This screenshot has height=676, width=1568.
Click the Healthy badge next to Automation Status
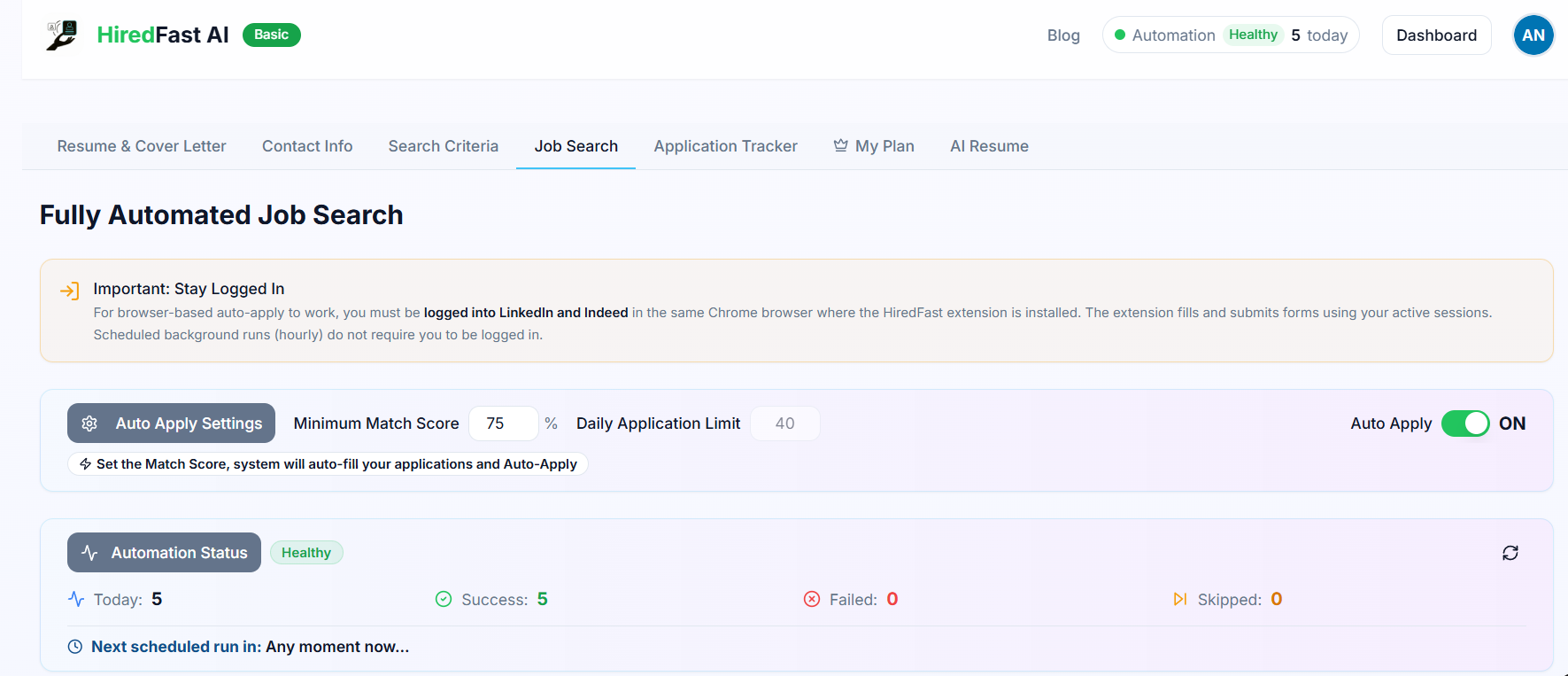(x=306, y=553)
